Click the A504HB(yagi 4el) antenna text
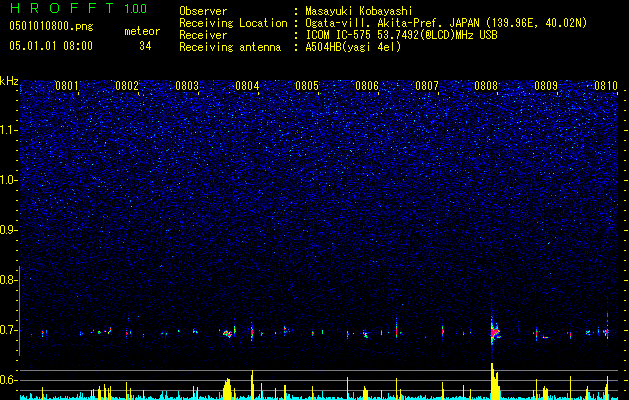Viewport: 629px width, 400px height. (353, 47)
